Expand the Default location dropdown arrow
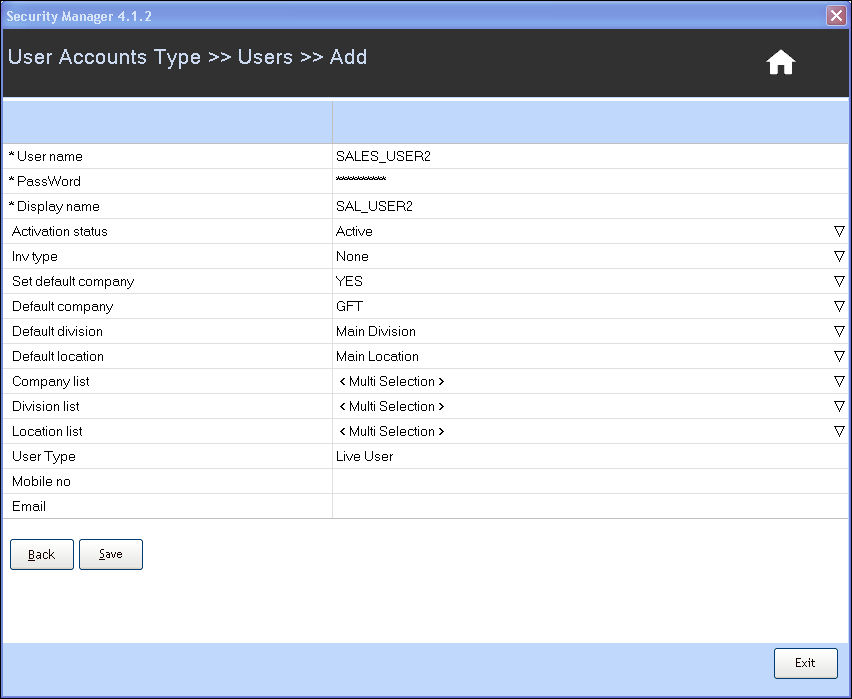The image size is (852, 699). pos(839,357)
